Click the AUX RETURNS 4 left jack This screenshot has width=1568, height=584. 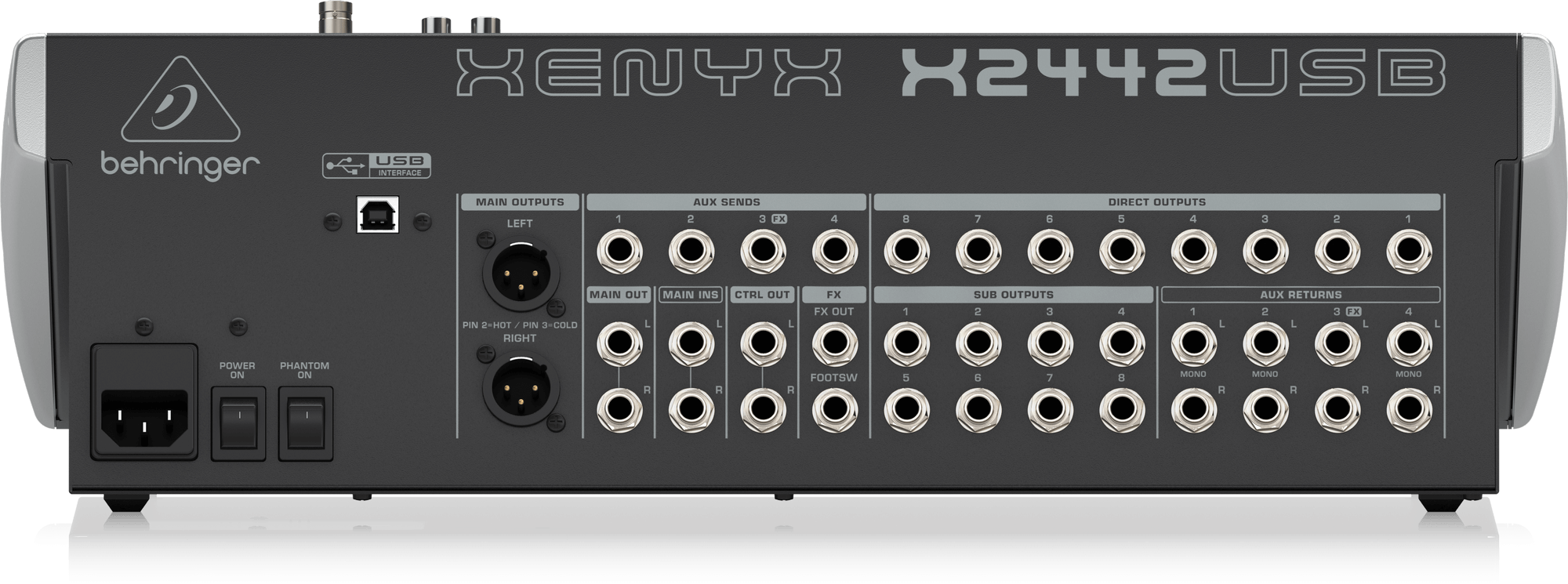pos(1408,343)
